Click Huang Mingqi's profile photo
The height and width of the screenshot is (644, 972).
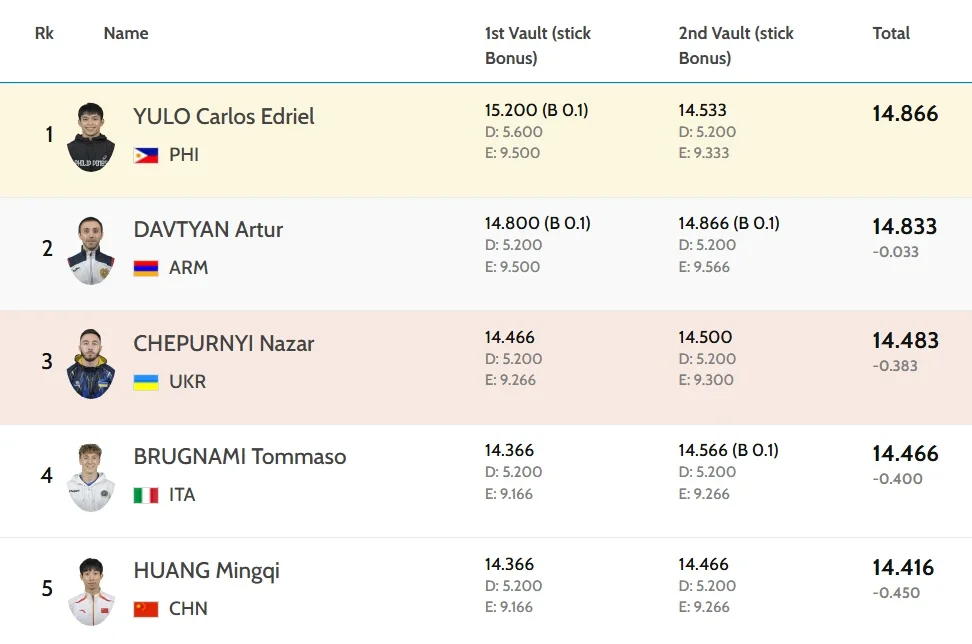pyautogui.click(x=91, y=591)
